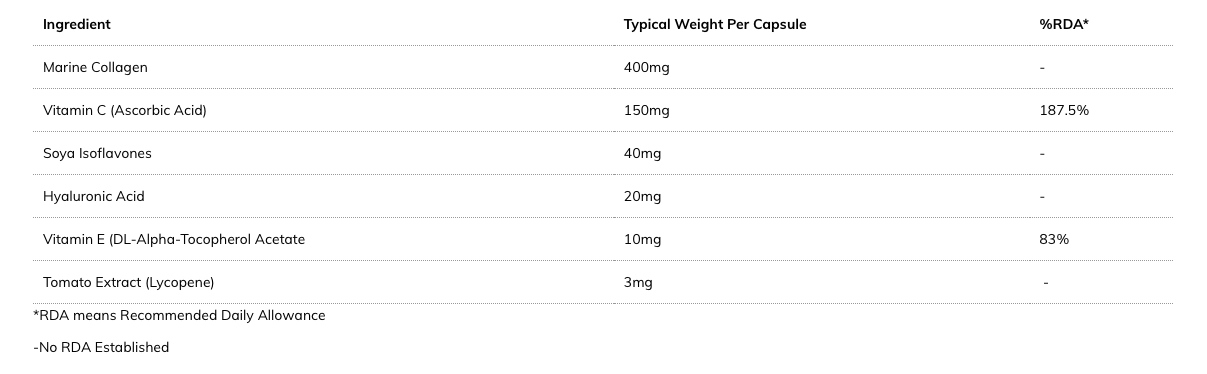Click the RDA means Recommended Daily Allowance footnote
Viewport: 1207px width, 374px height.
click(179, 315)
